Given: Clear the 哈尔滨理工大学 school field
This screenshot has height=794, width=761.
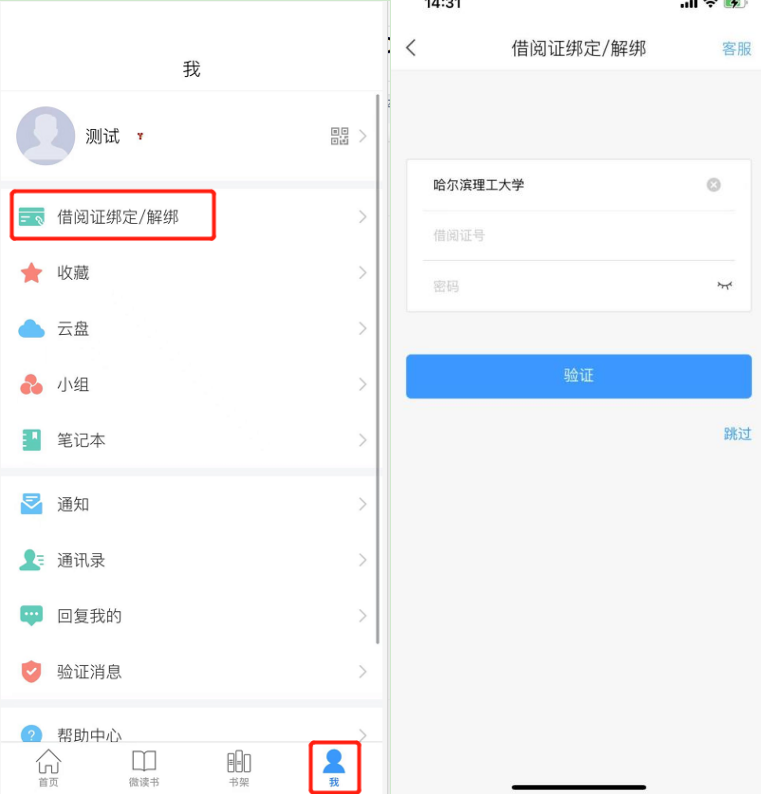Looking at the screenshot, I should [713, 185].
